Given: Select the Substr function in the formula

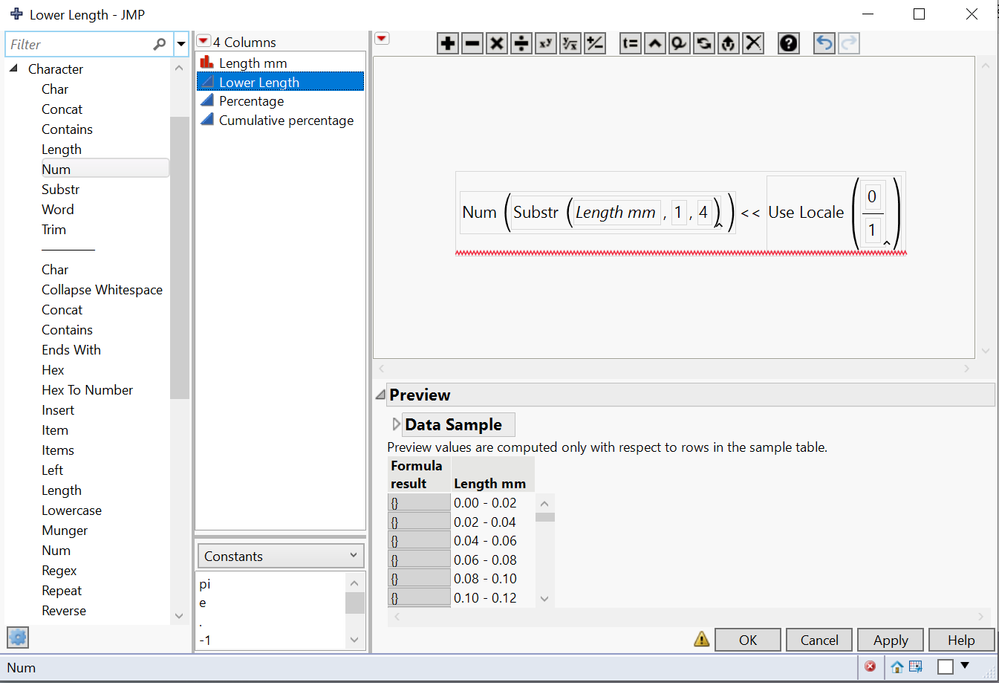Looking at the screenshot, I should tap(536, 212).
